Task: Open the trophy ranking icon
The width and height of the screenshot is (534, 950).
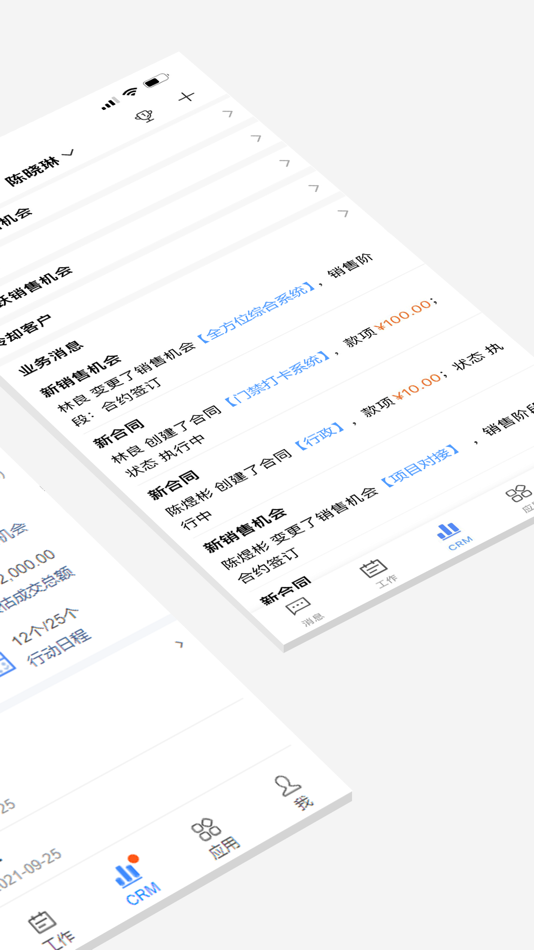Action: click(144, 115)
